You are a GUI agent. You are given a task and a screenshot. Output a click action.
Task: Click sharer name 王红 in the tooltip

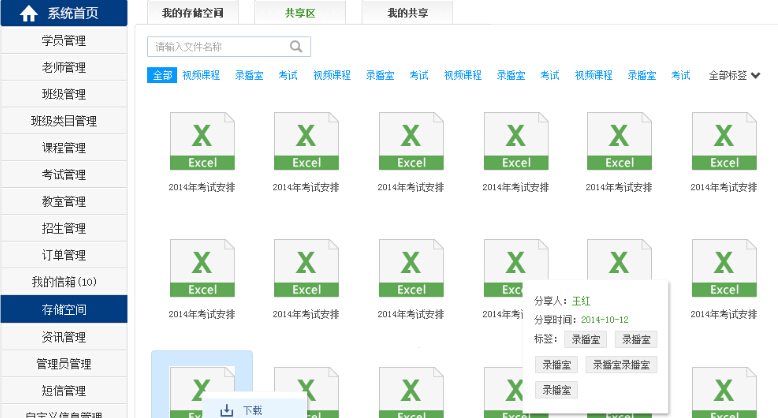point(581,301)
